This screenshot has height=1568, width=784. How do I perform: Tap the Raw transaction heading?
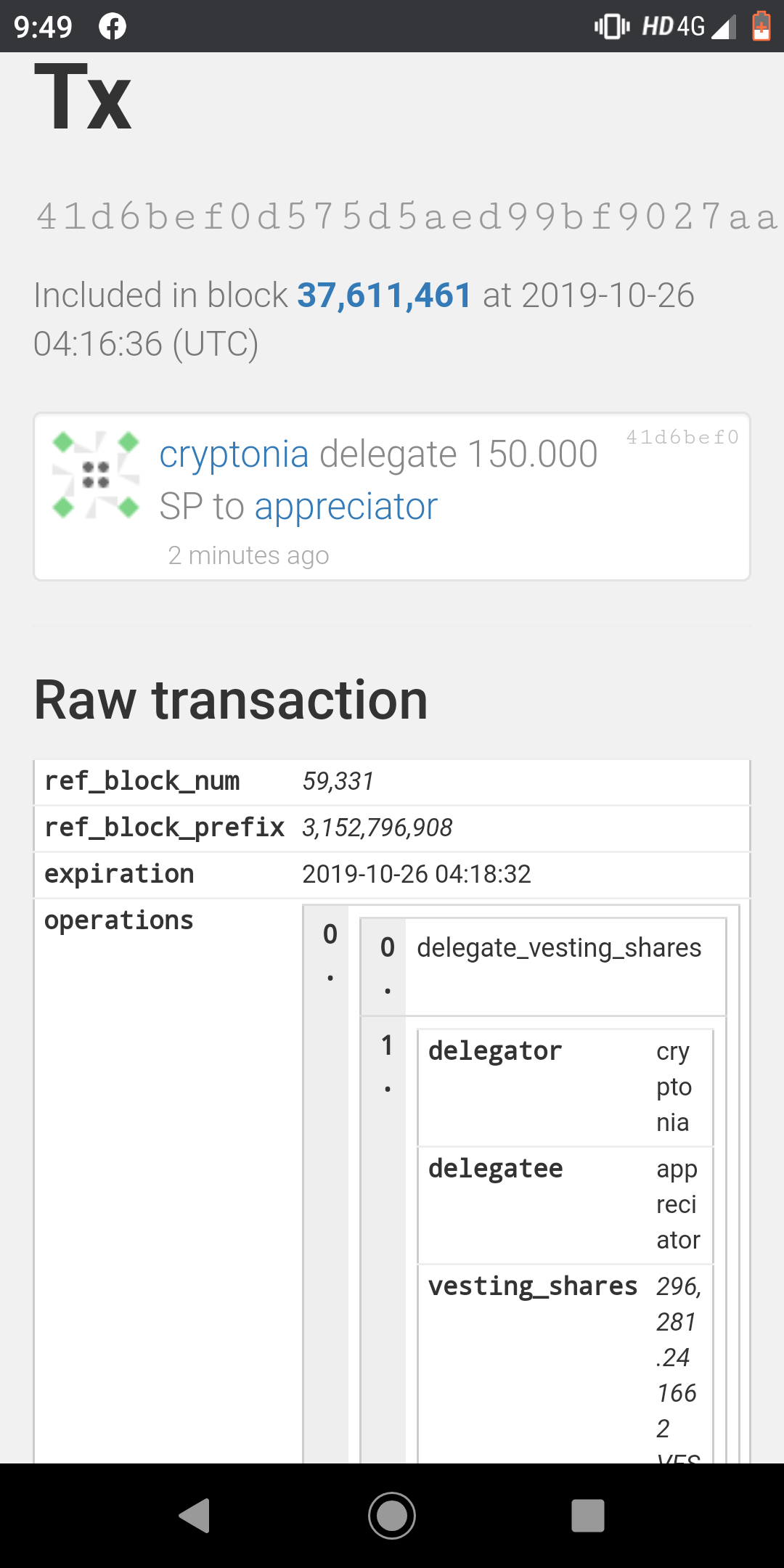tap(231, 700)
